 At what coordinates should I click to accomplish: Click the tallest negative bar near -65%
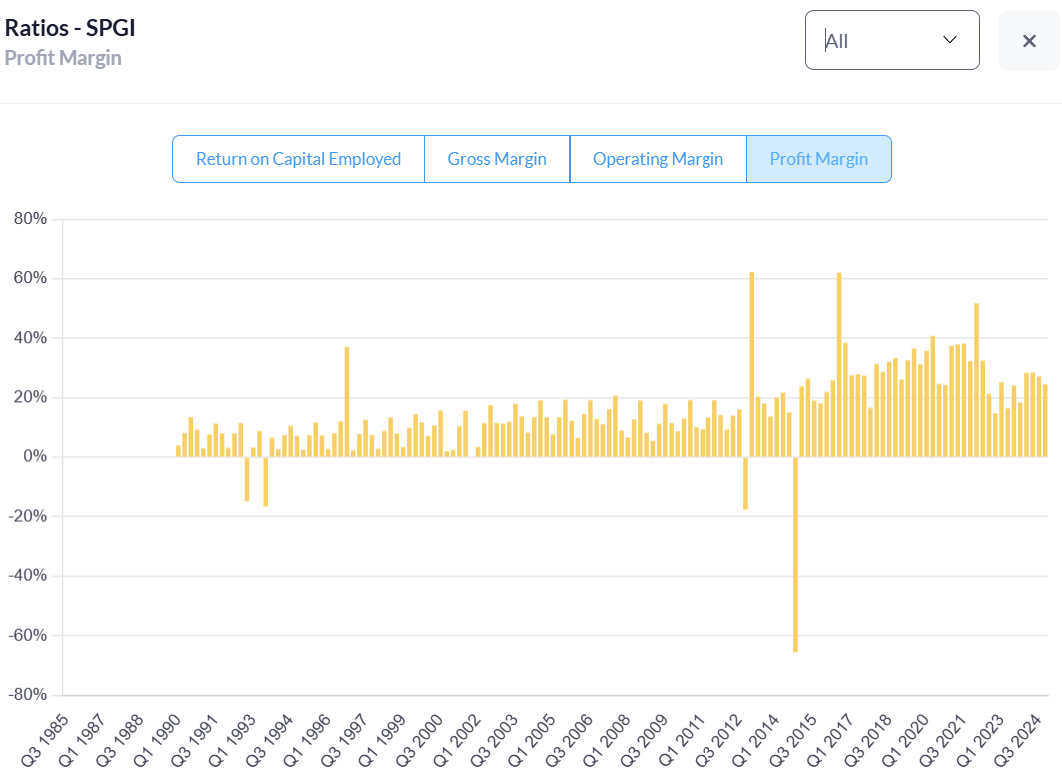click(x=795, y=554)
